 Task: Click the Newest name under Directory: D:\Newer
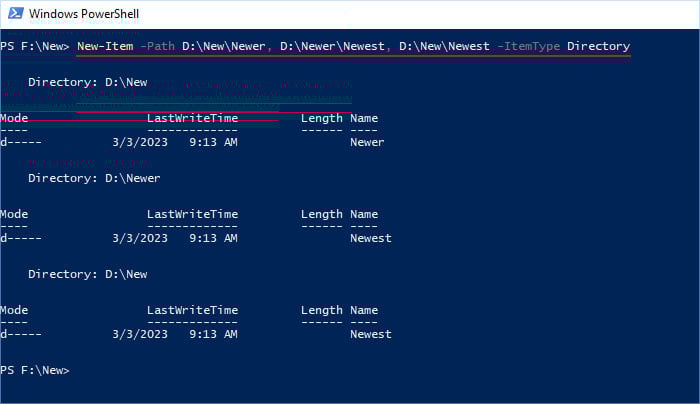coord(371,238)
